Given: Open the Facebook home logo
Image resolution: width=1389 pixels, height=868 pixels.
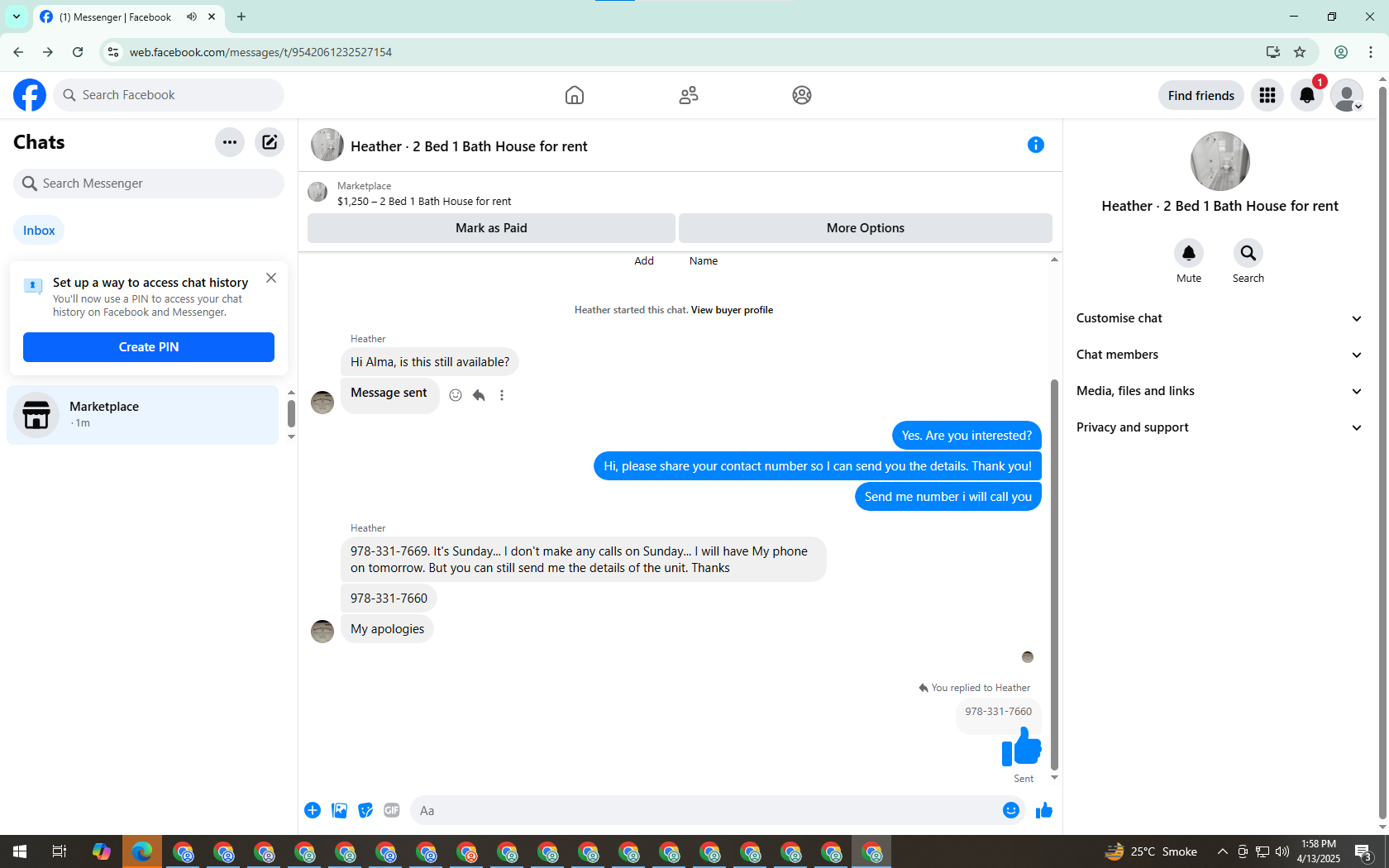Looking at the screenshot, I should [x=30, y=95].
